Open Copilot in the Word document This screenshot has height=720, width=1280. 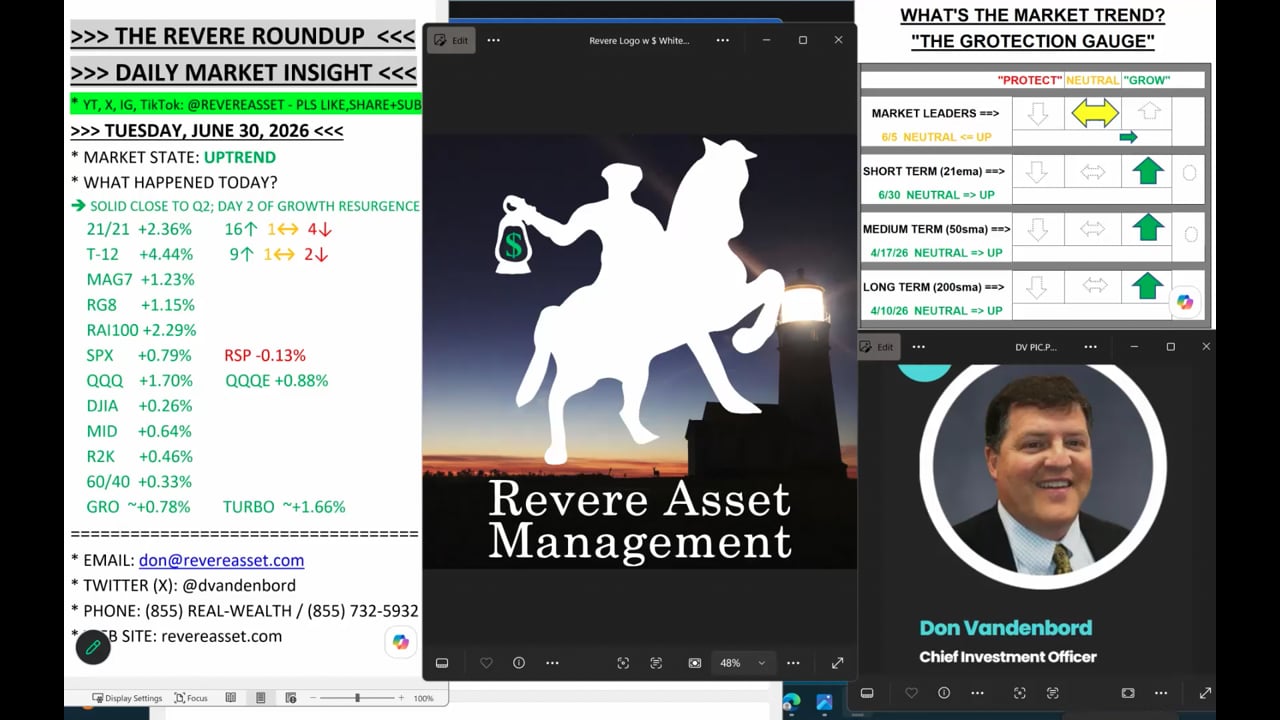pyautogui.click(x=401, y=642)
